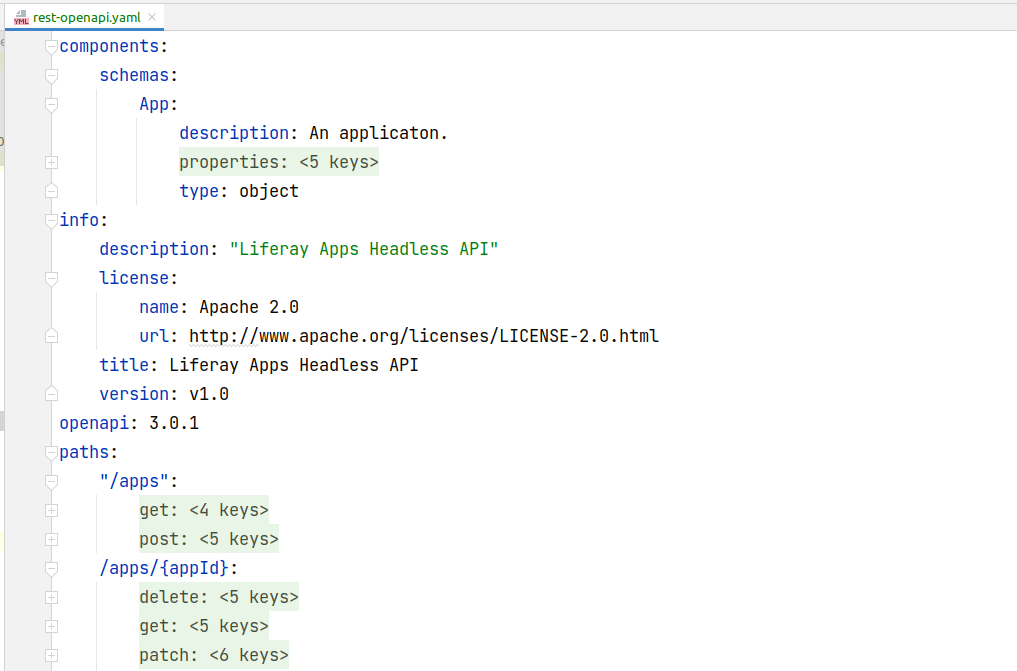Click the string "Liferay Apps Headless API"
The image size is (1017, 671).
364,249
